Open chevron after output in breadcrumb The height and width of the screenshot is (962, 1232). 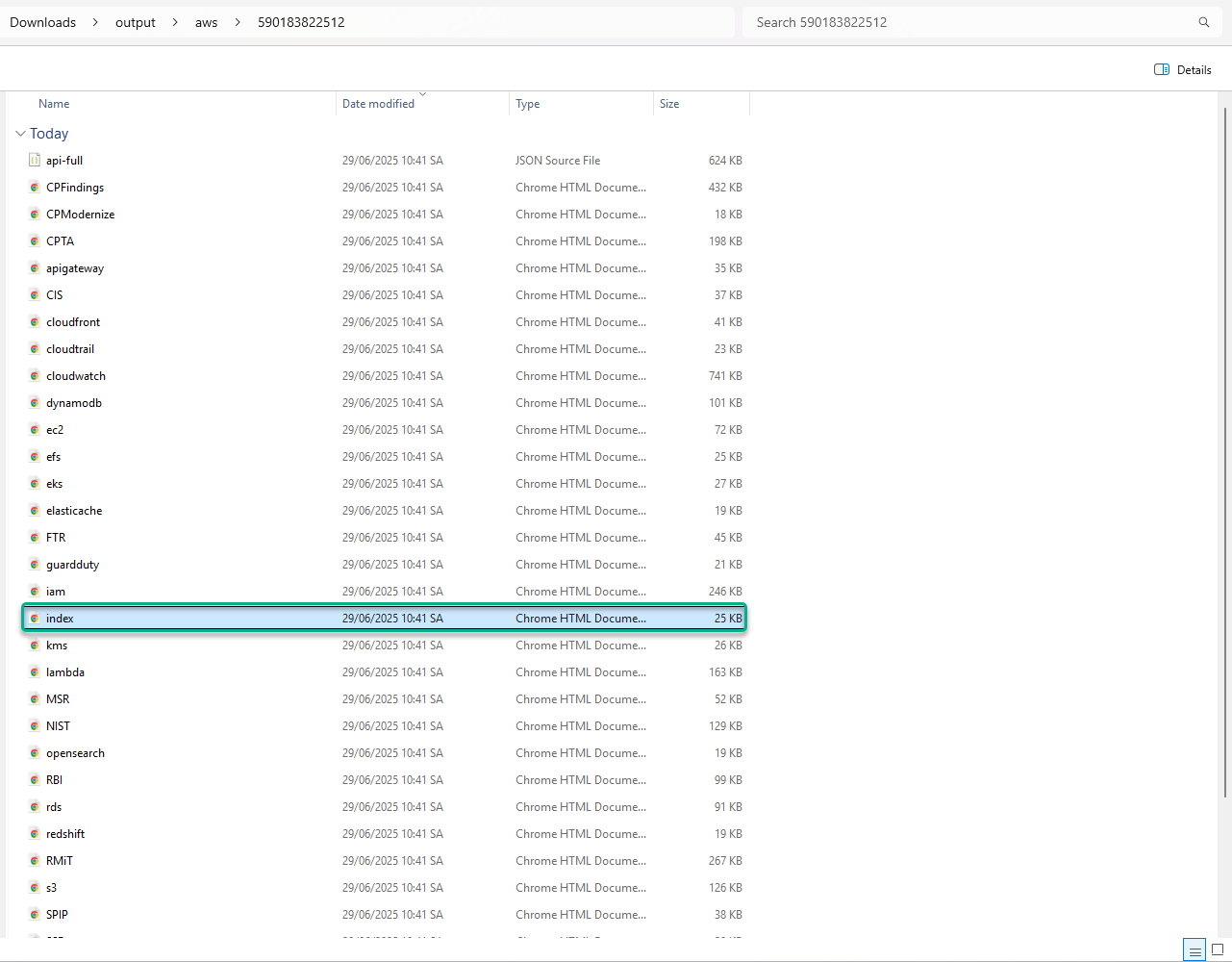pos(175,22)
